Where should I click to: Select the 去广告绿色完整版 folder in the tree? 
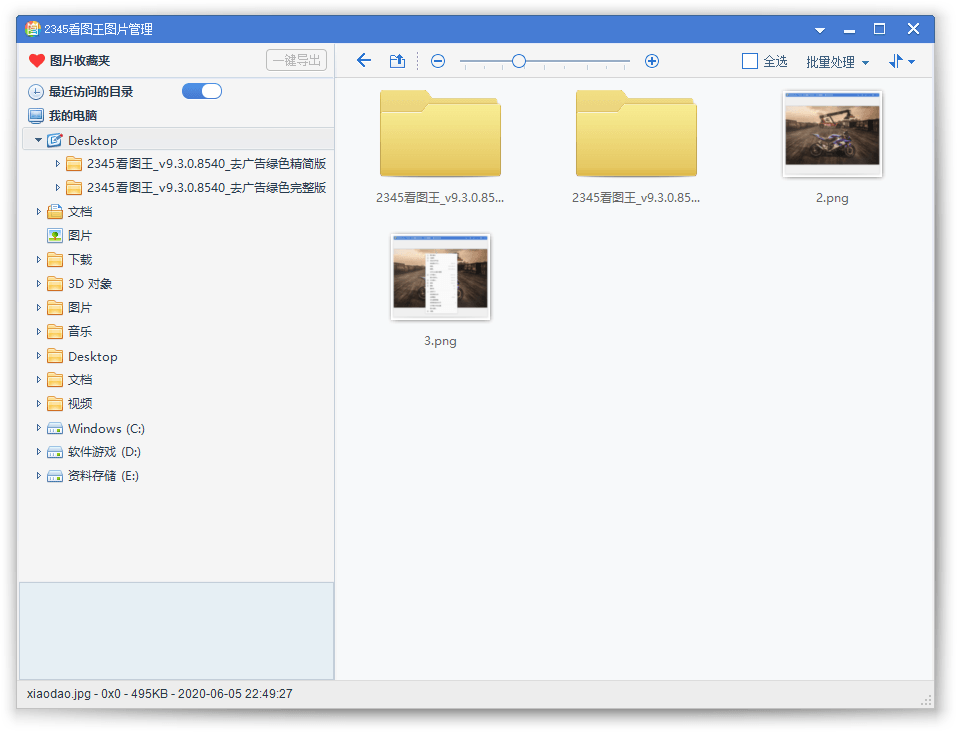206,187
